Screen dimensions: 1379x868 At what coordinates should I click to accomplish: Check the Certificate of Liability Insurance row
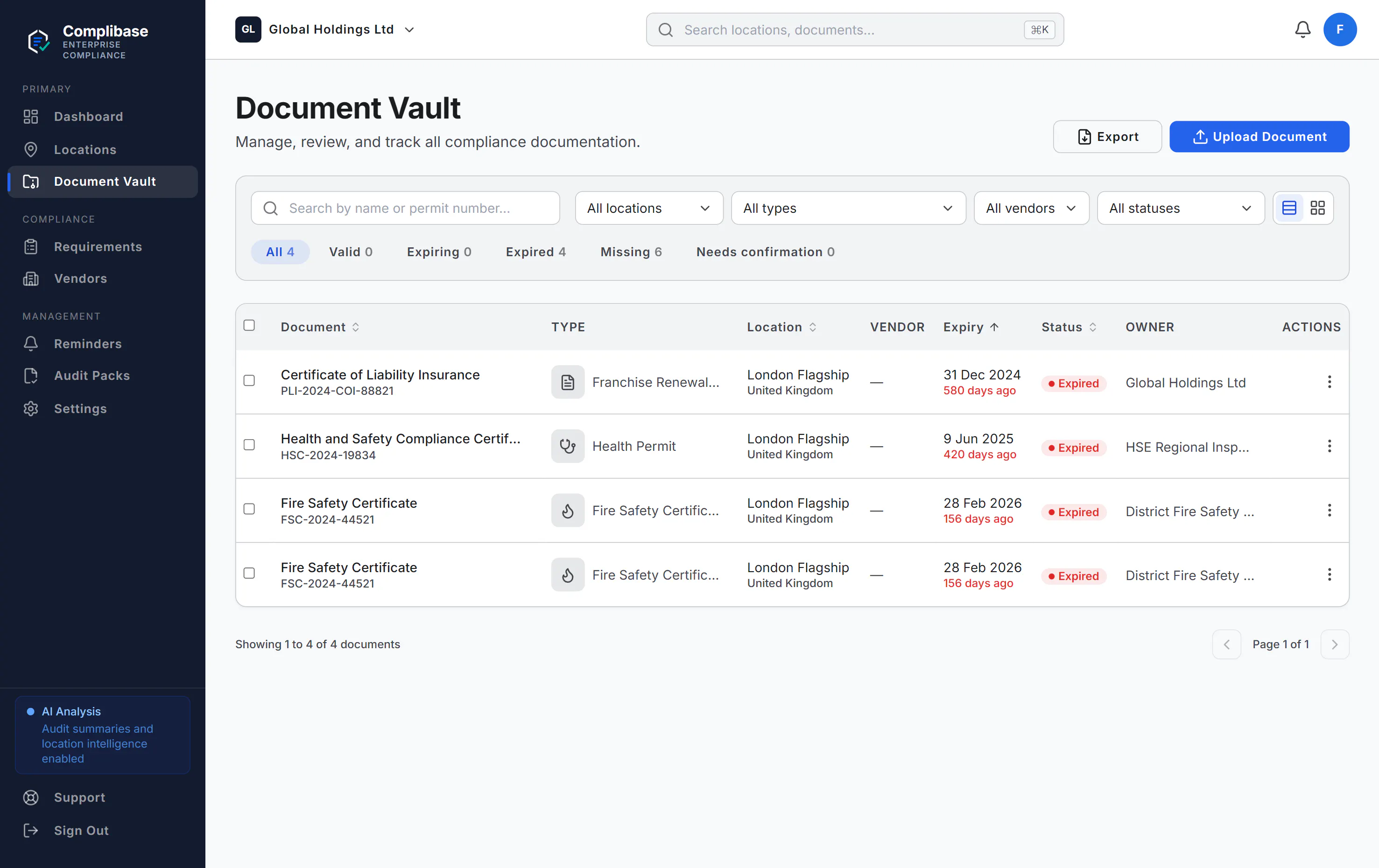point(249,381)
